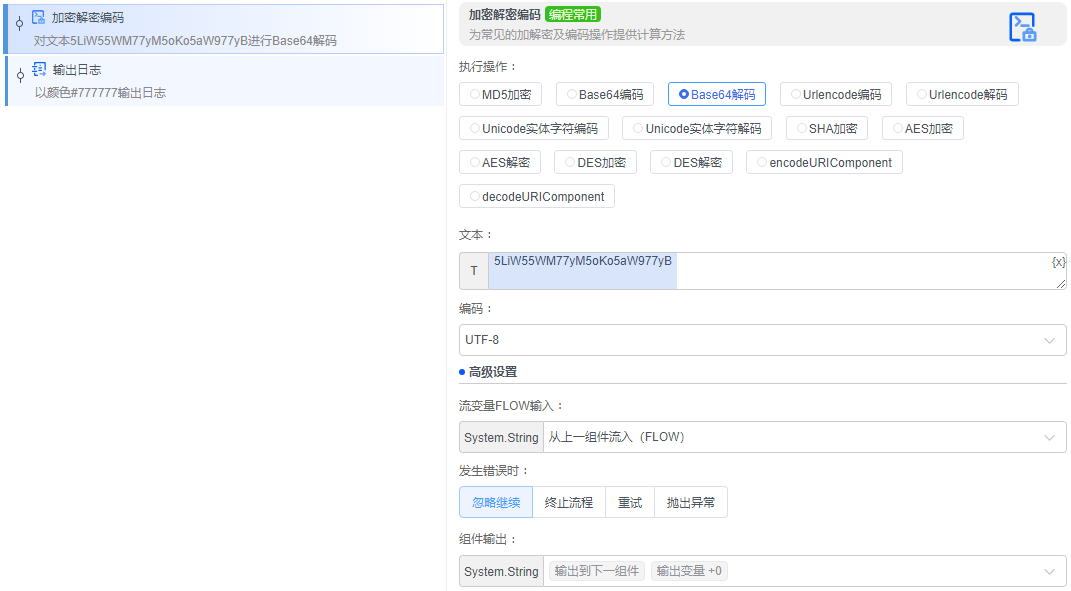Image resolution: width=1071 pixels, height=591 pixels.
Task: Click the 加密解密编码 node icon in sidebar
Action: (38, 16)
